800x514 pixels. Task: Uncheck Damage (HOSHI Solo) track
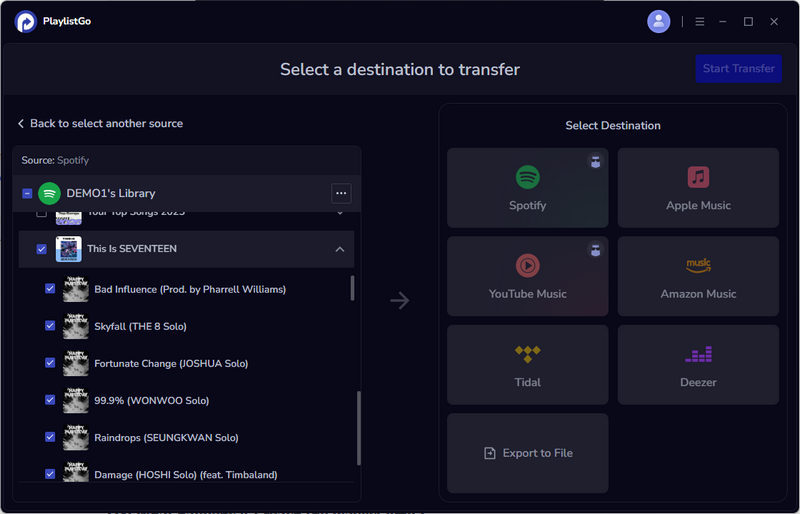pyautogui.click(x=50, y=474)
